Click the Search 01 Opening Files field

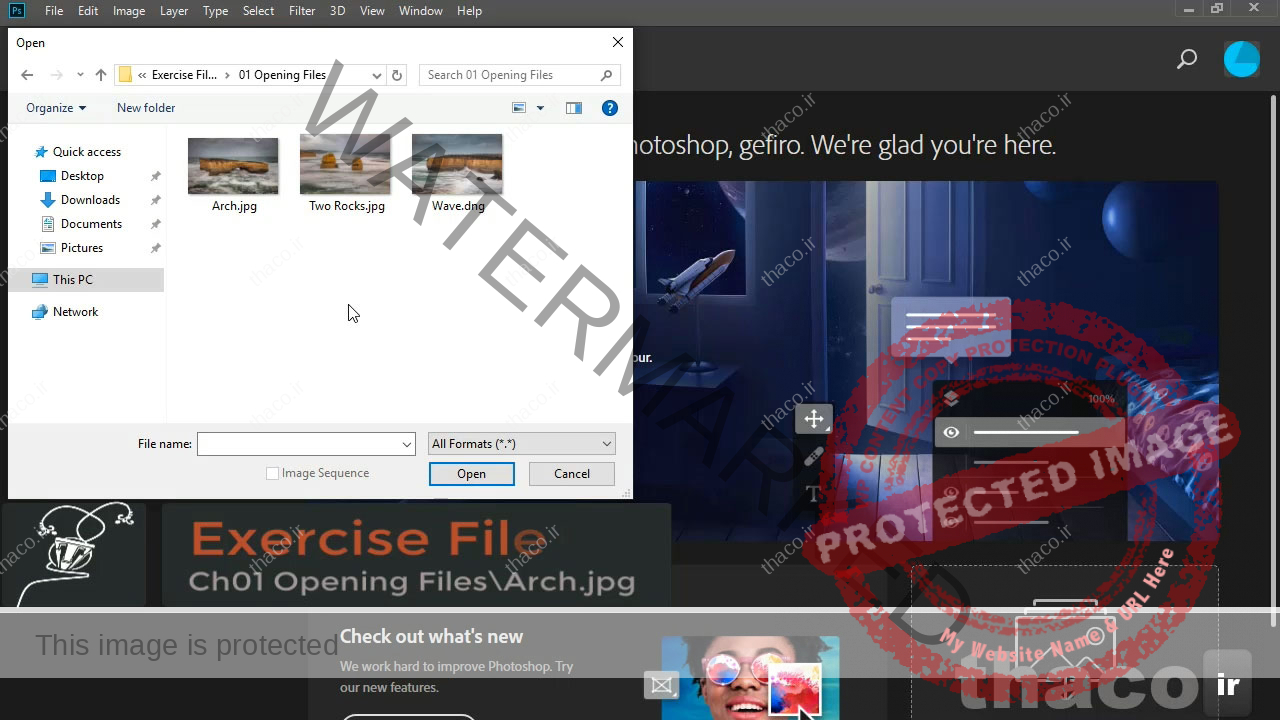click(519, 75)
